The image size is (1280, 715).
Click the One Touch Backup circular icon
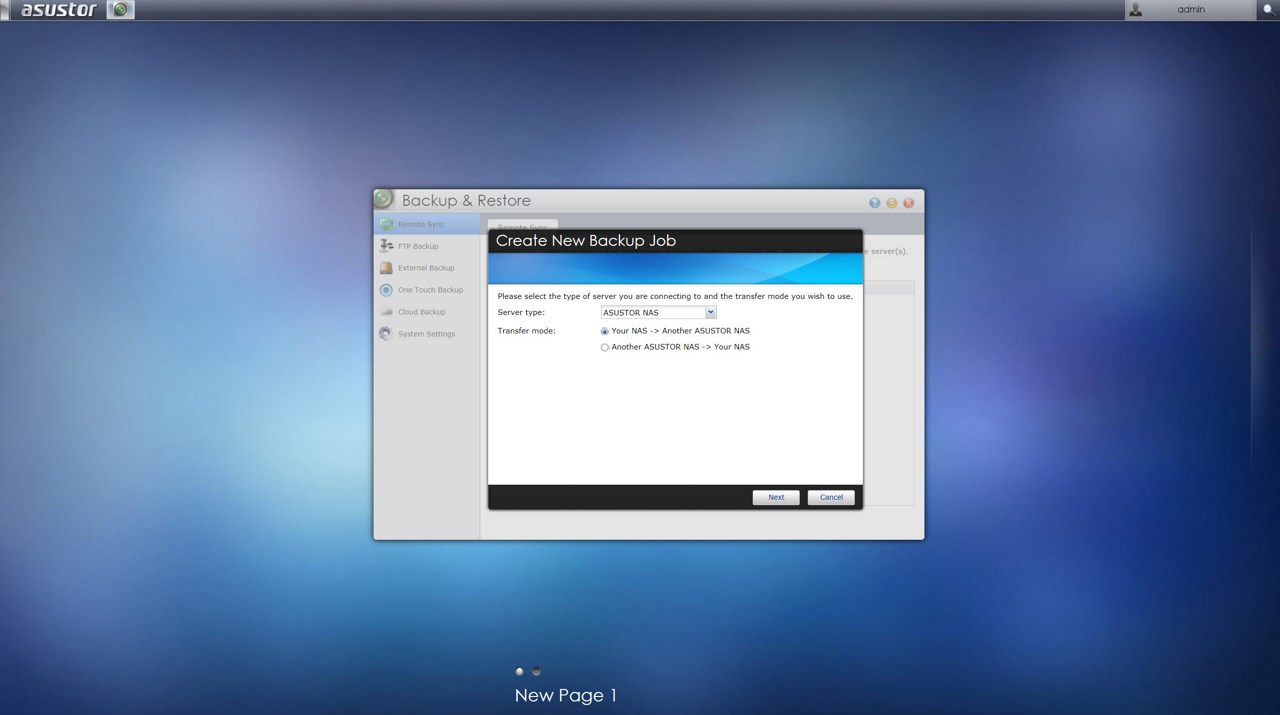pyautogui.click(x=386, y=290)
